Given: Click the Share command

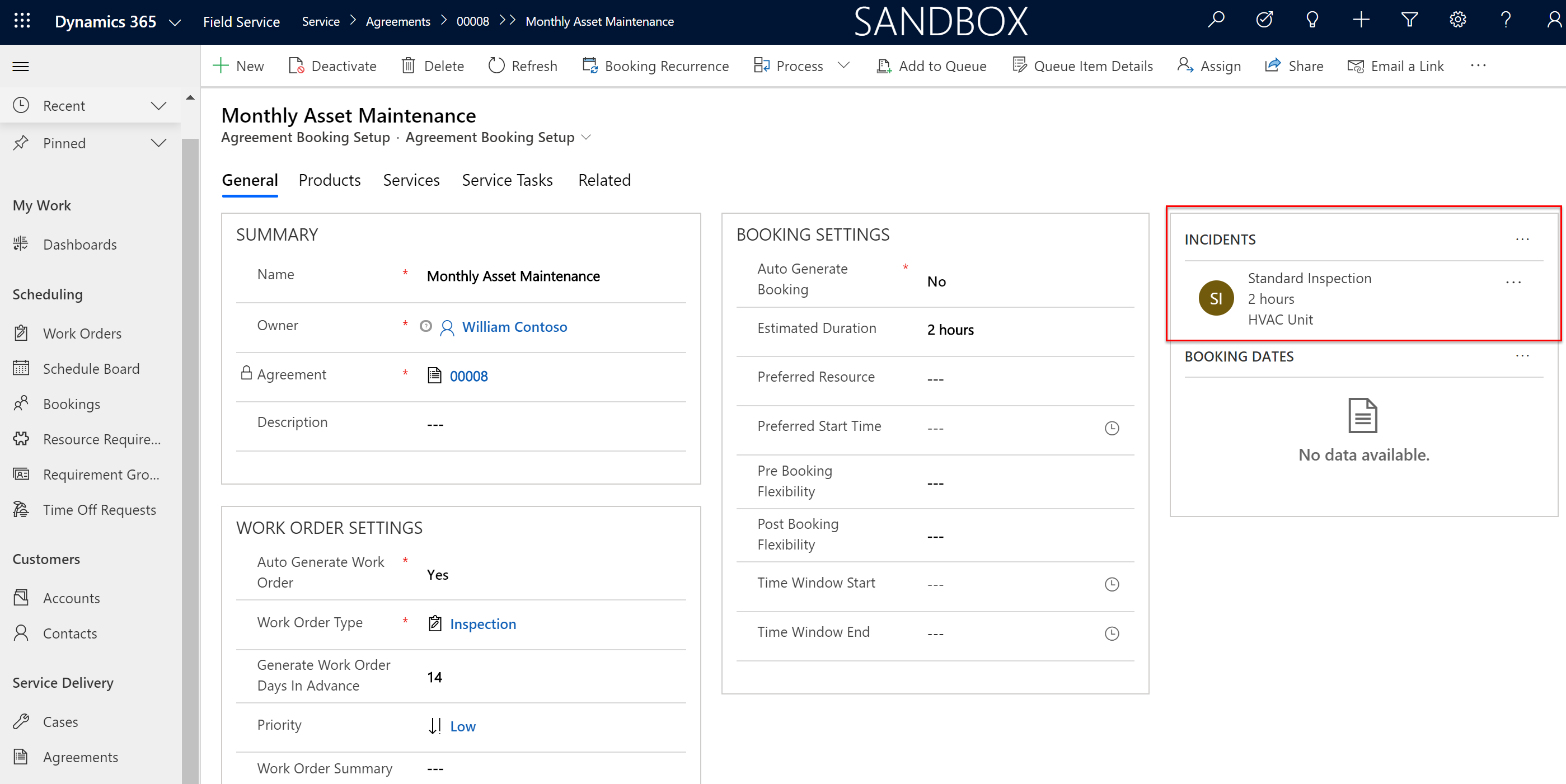Looking at the screenshot, I should 1293,65.
